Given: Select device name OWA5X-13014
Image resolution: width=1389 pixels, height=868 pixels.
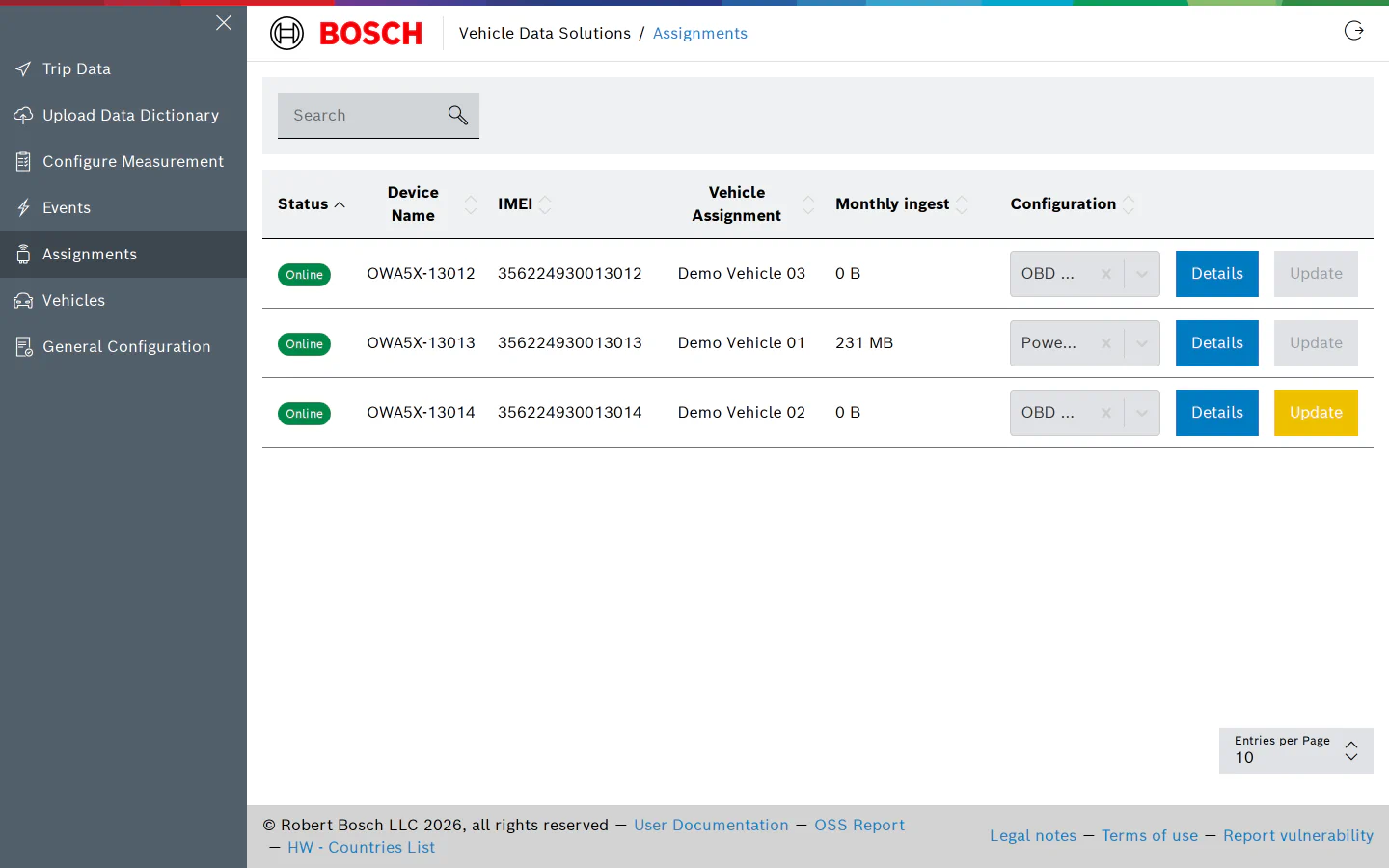Looking at the screenshot, I should tap(421, 413).
